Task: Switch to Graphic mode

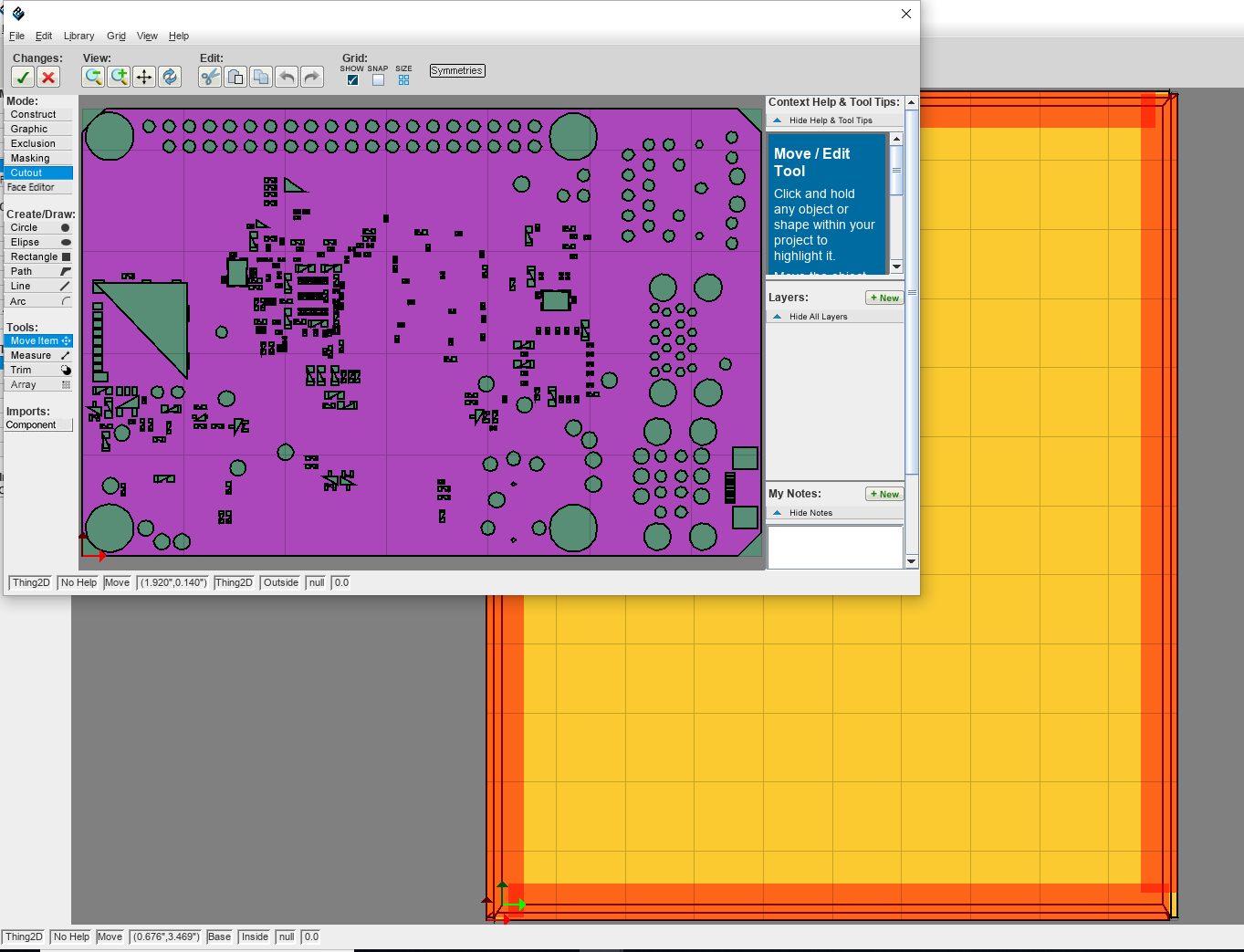Action: pyautogui.click(x=38, y=129)
